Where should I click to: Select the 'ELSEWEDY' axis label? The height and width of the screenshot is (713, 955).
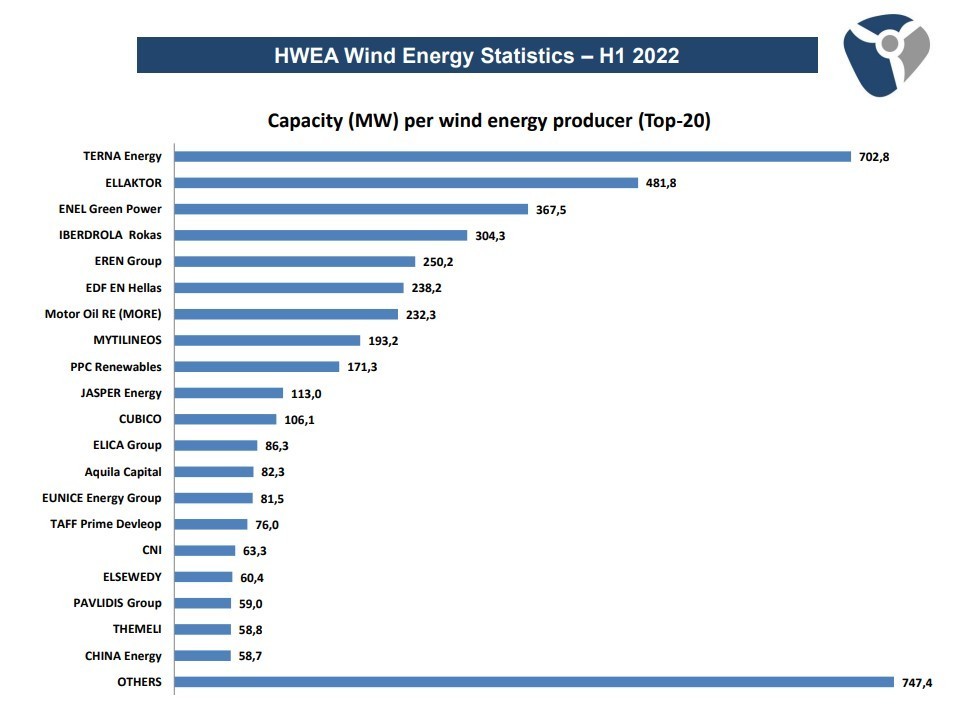pos(132,577)
